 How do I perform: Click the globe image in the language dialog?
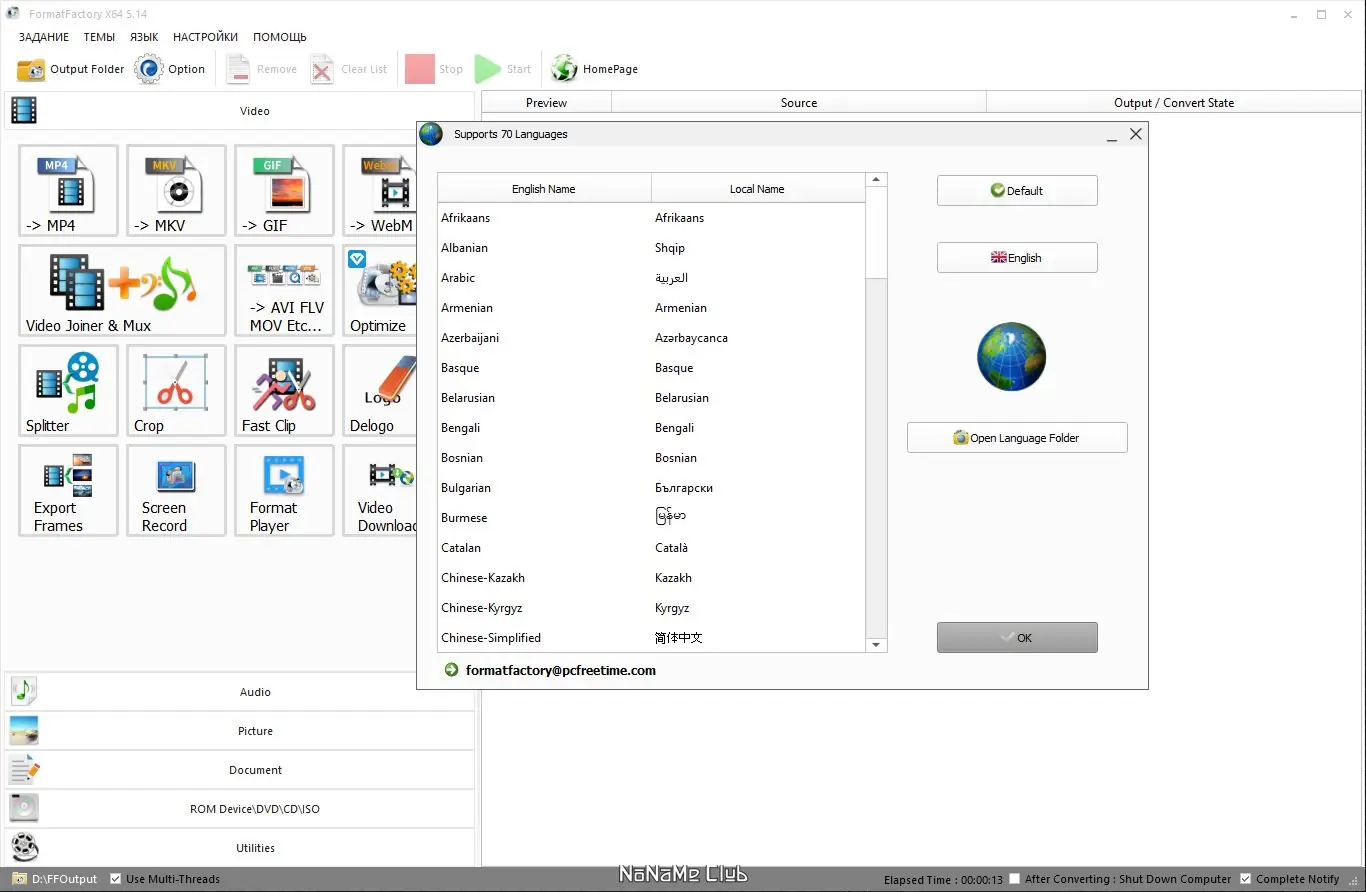tap(1012, 356)
